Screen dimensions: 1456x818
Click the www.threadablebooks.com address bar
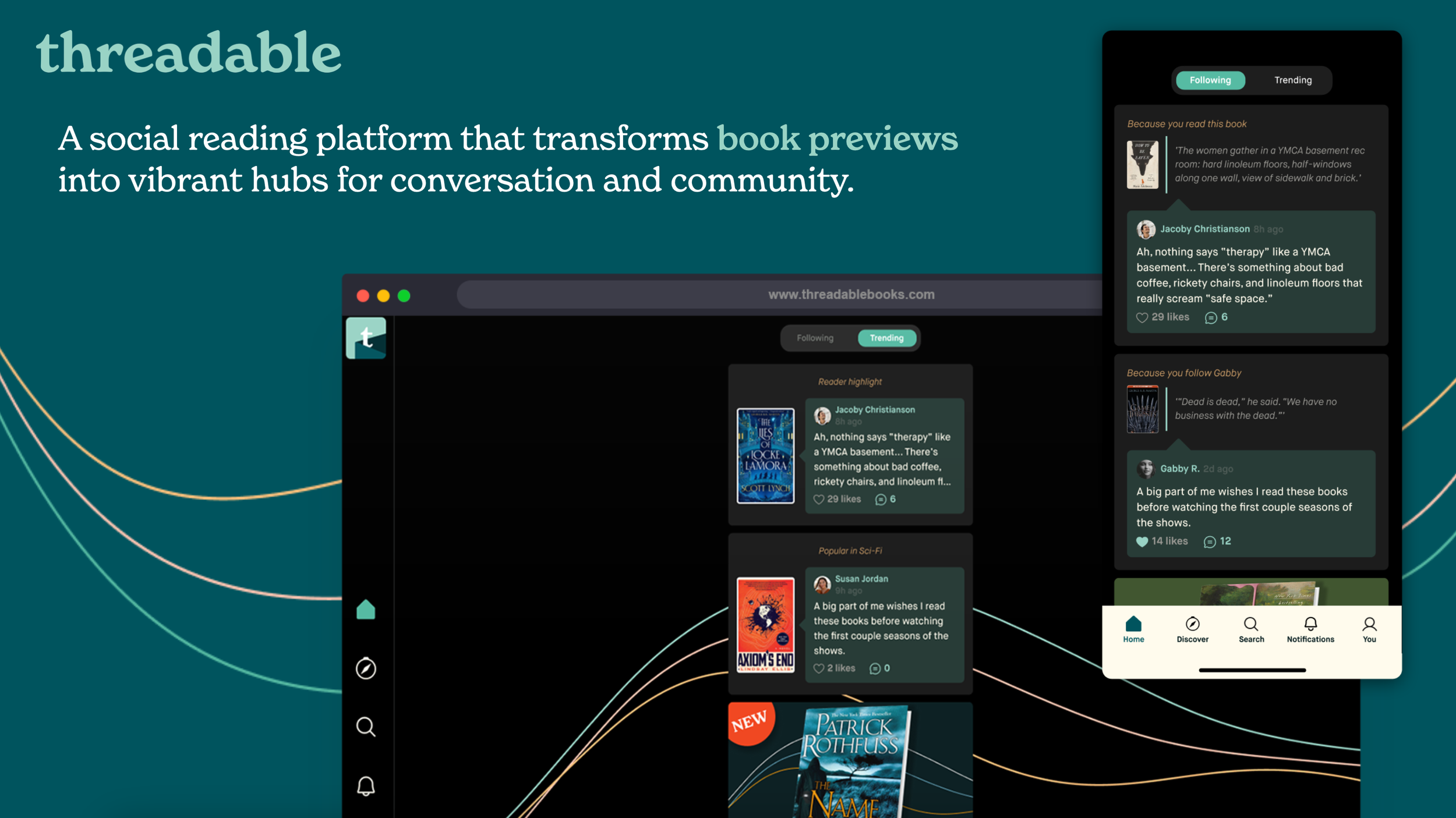pos(850,295)
